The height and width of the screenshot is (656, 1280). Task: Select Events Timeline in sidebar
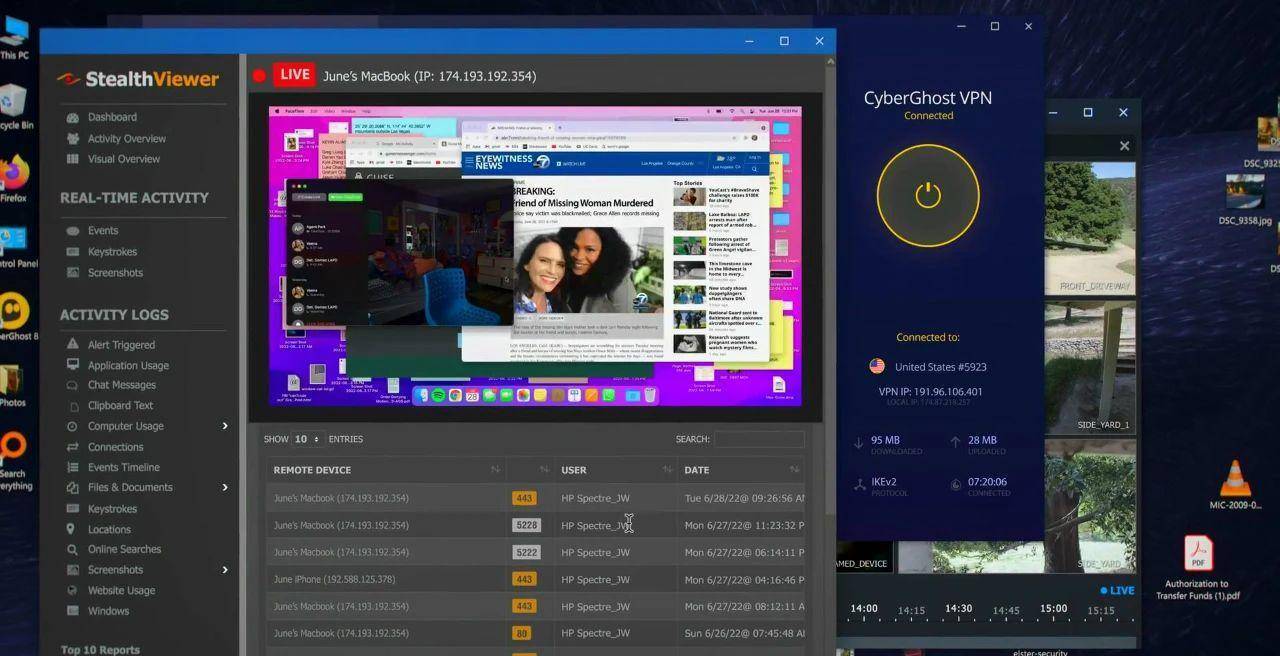pyautogui.click(x=123, y=467)
